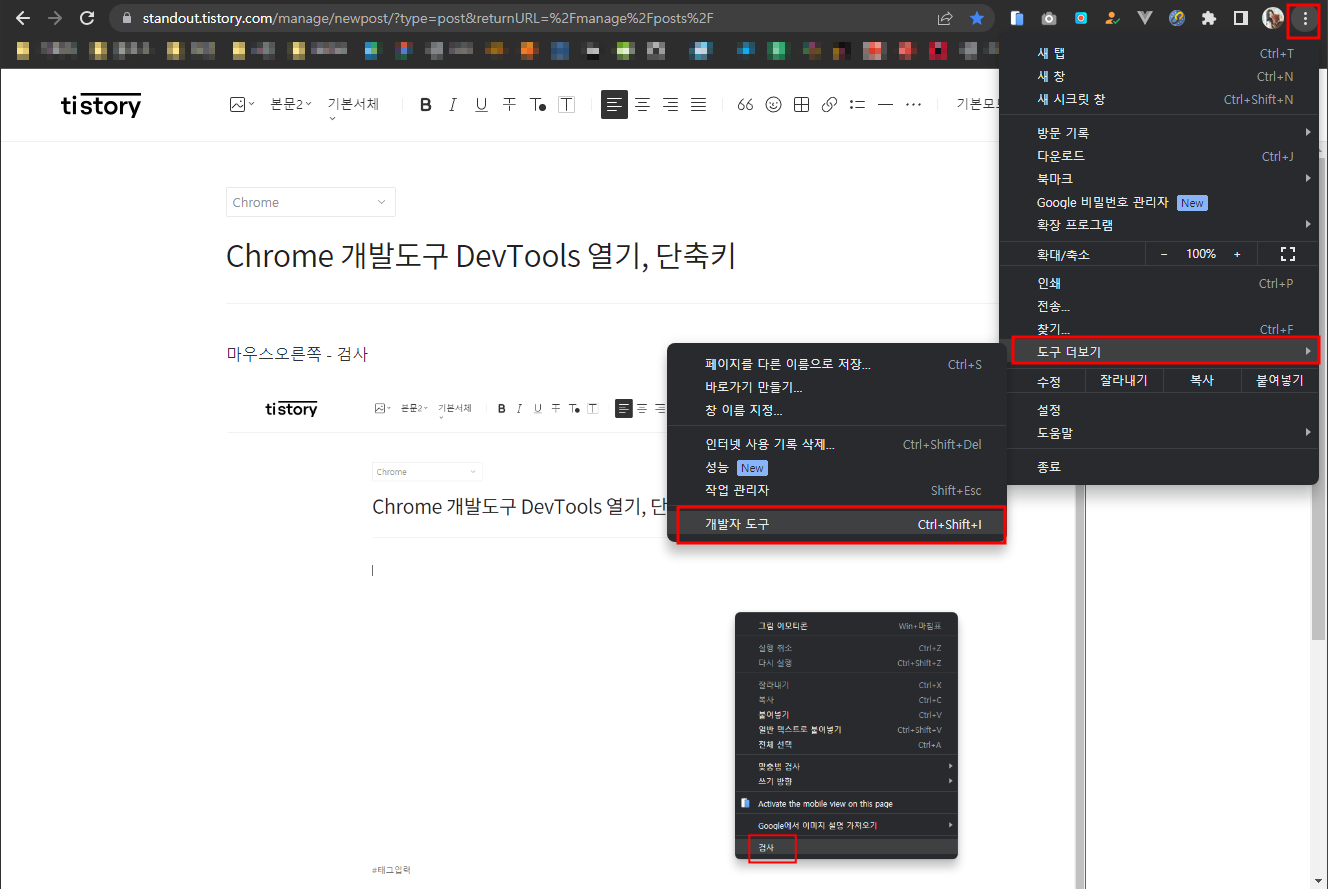Open 설정 from the Chrome menu
1328x889 pixels.
pos(1159,410)
